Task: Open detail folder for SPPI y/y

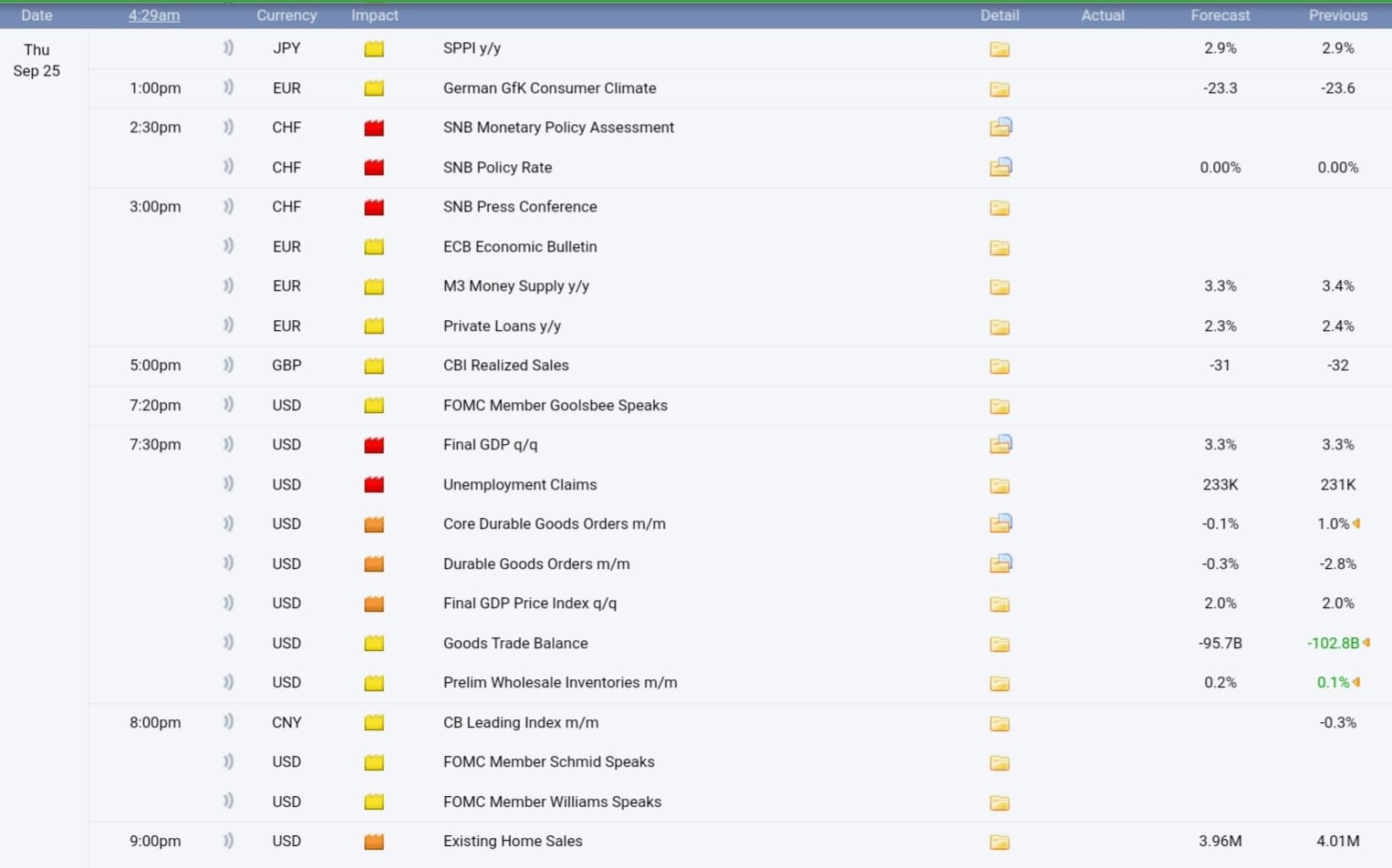Action: click(1000, 49)
